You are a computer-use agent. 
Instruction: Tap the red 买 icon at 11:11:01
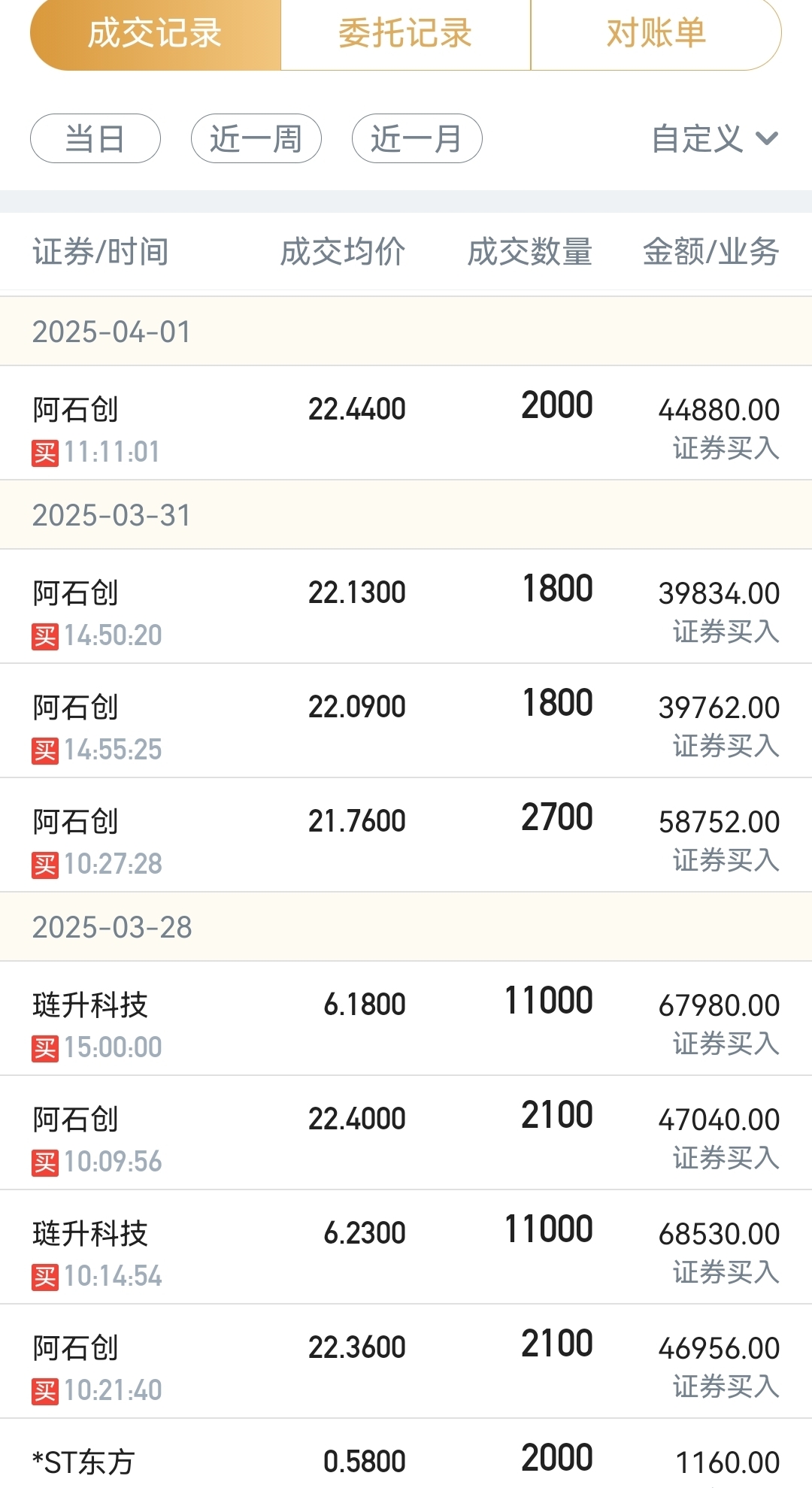[45, 453]
